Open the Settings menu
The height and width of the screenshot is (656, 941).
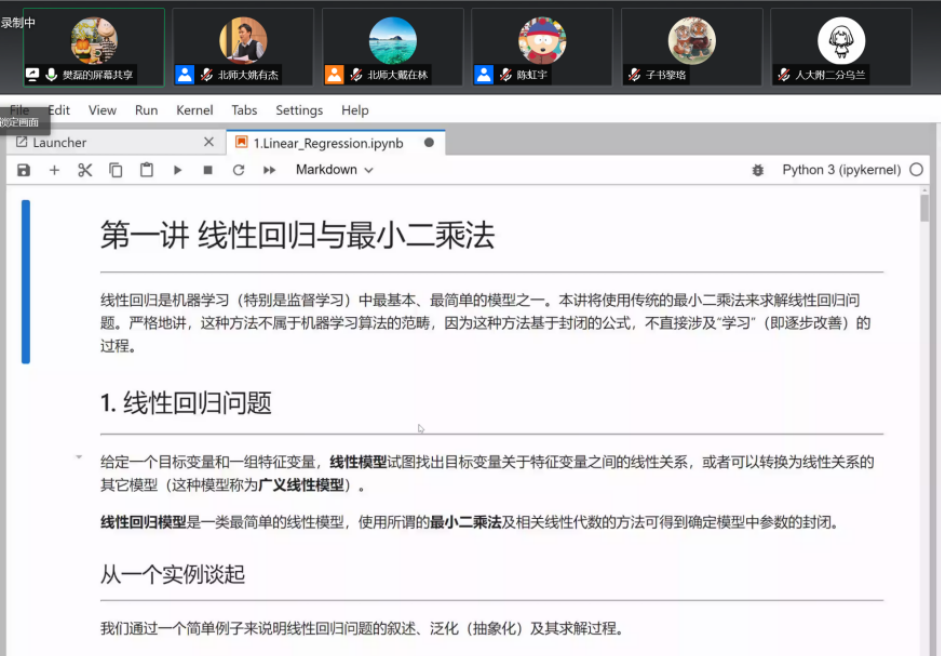tap(299, 110)
